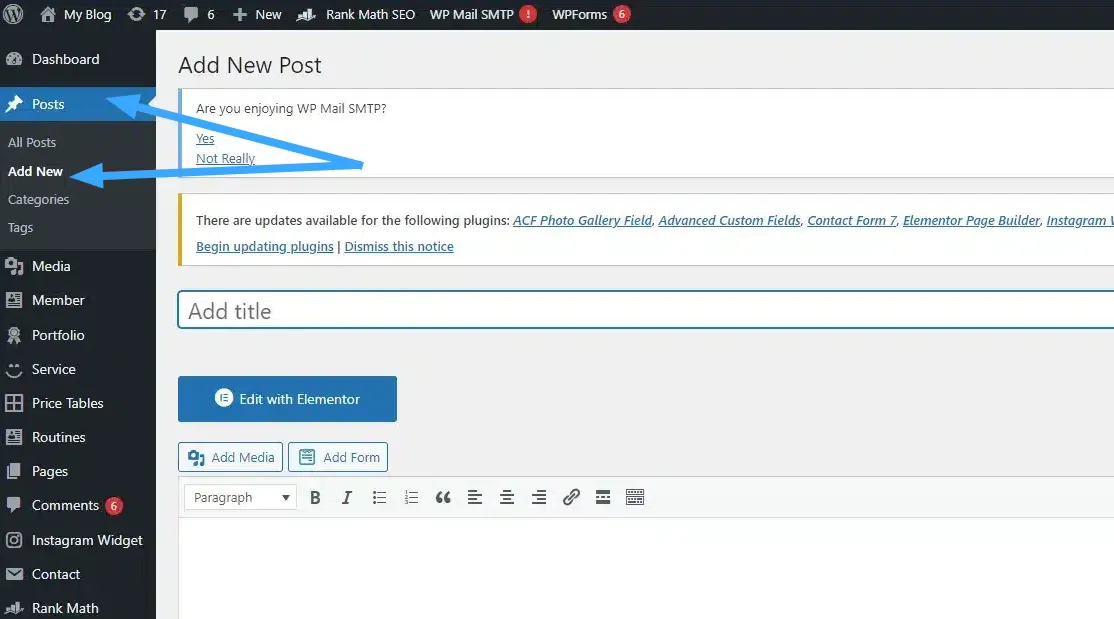Insert or edit a link

pos(571,497)
